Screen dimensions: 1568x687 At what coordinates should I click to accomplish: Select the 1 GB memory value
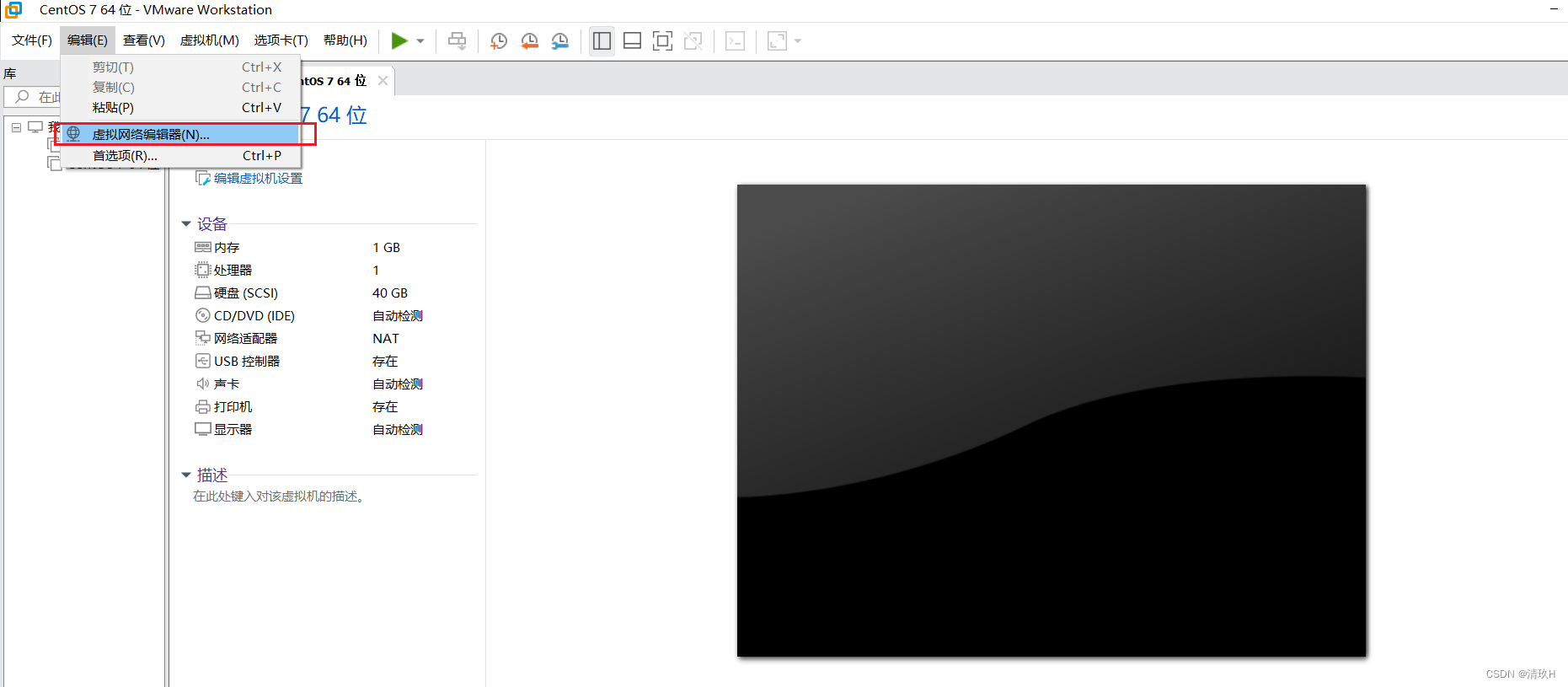click(387, 247)
